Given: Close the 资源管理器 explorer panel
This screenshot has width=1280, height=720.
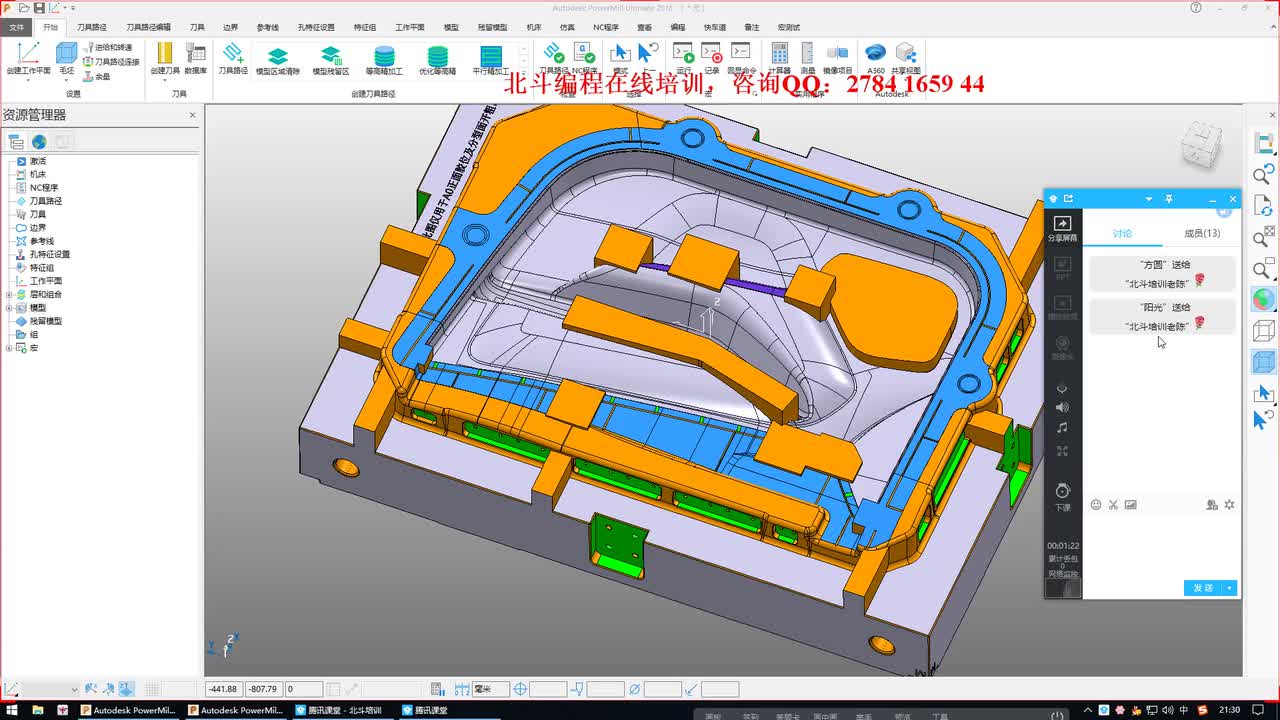Looking at the screenshot, I should (x=193, y=115).
